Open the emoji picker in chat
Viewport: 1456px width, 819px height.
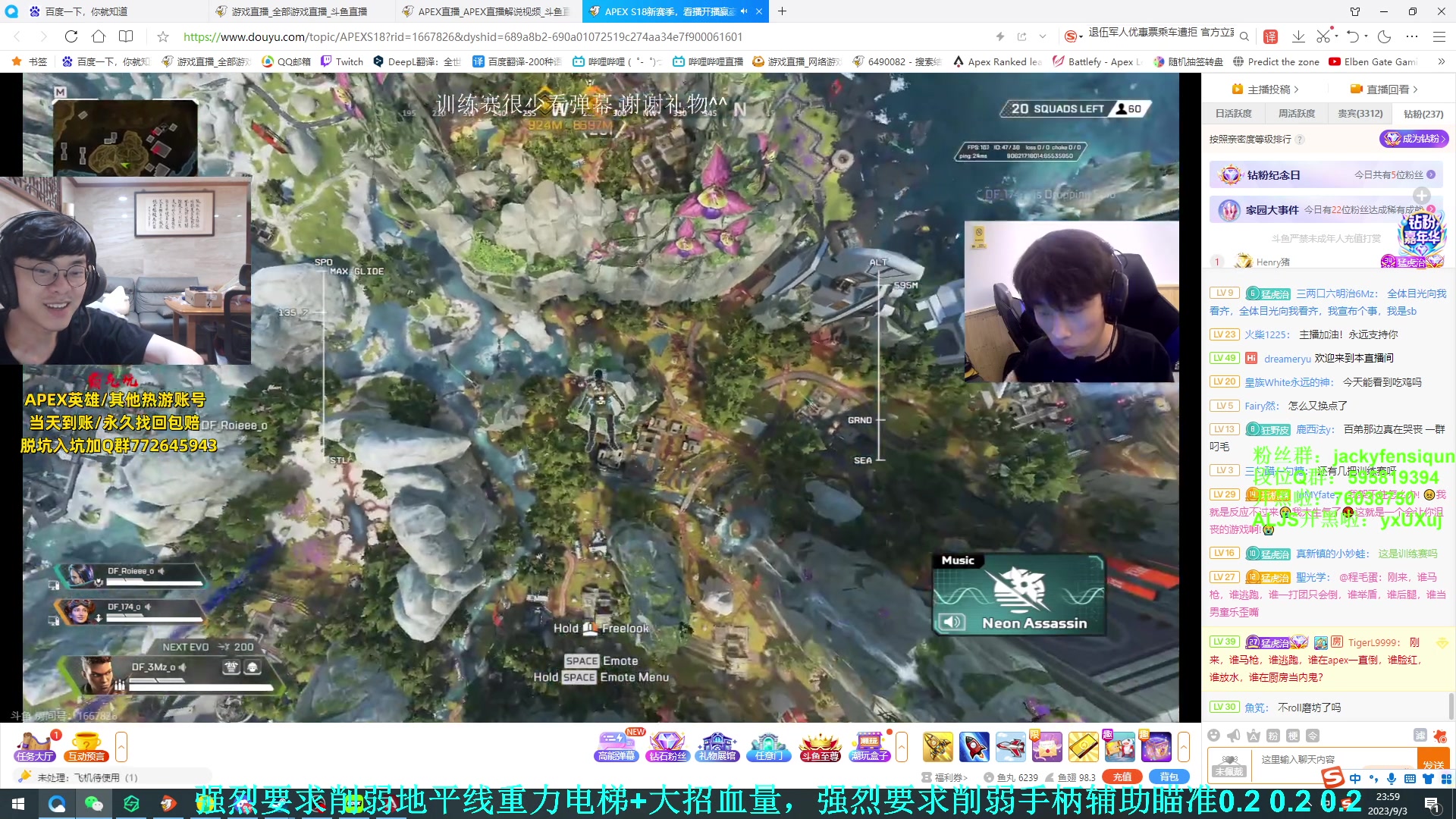1213,736
